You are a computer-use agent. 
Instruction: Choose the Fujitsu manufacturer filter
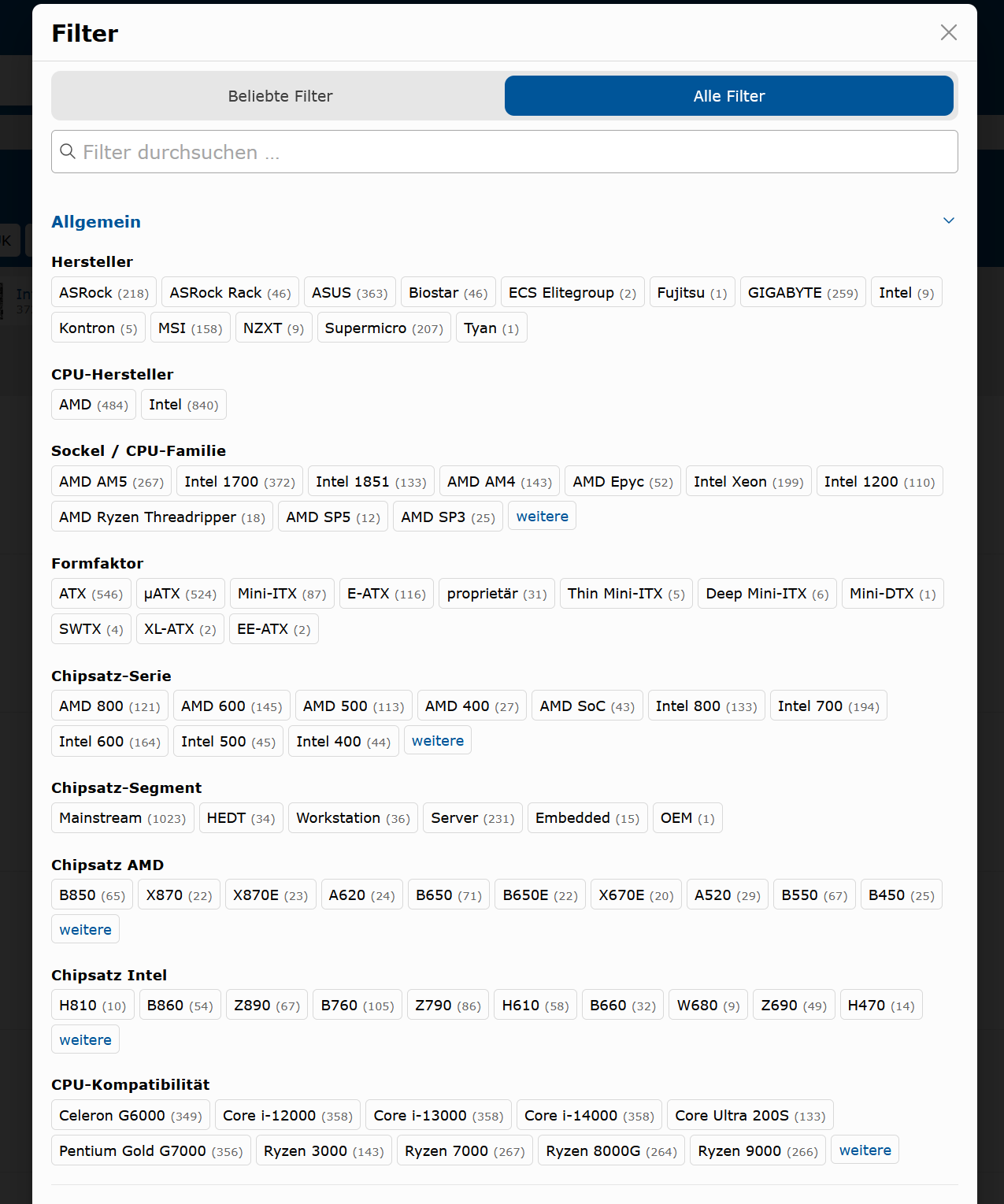692,292
